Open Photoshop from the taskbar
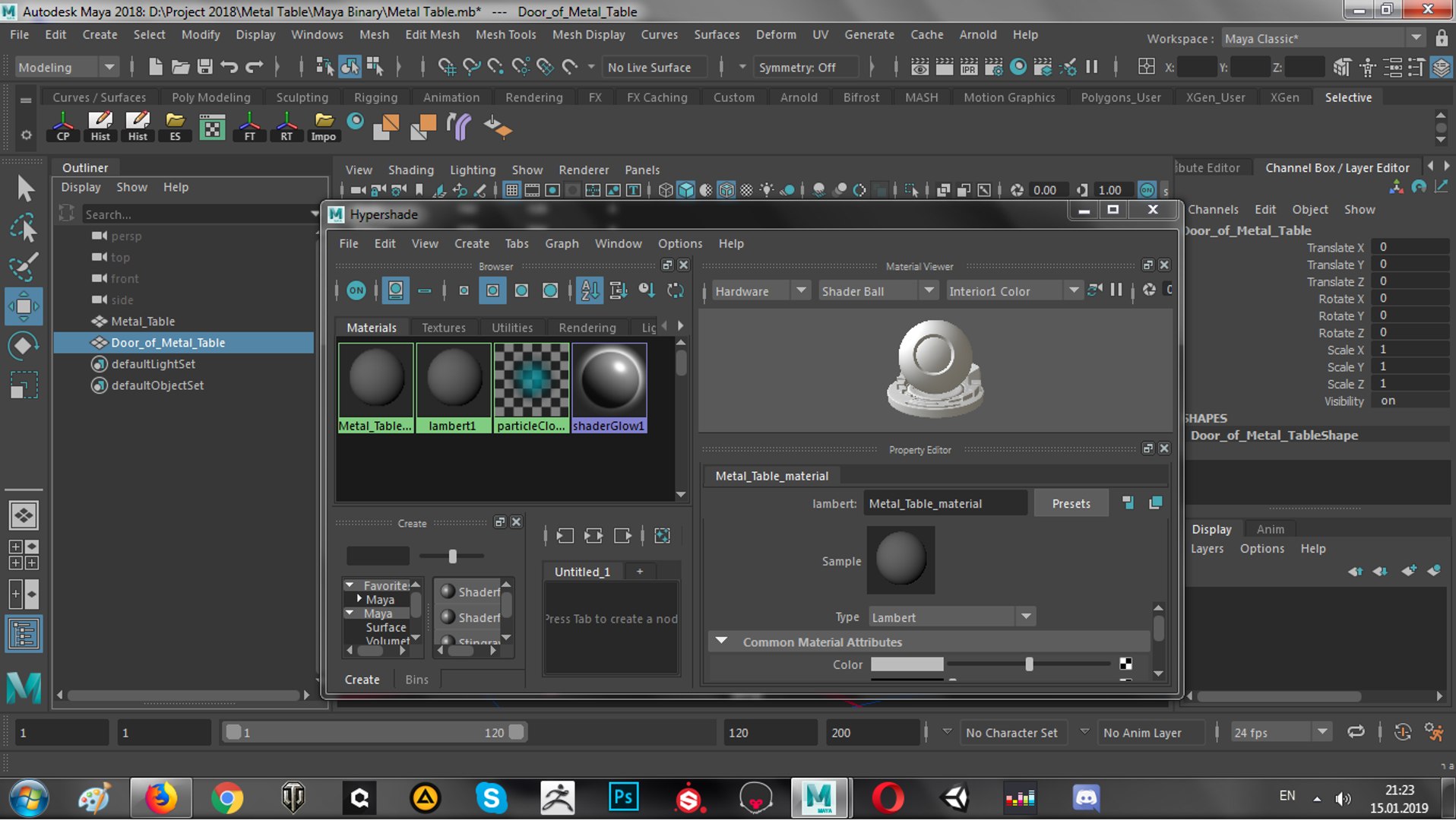Viewport: 1456px width, 821px height. tap(623, 797)
